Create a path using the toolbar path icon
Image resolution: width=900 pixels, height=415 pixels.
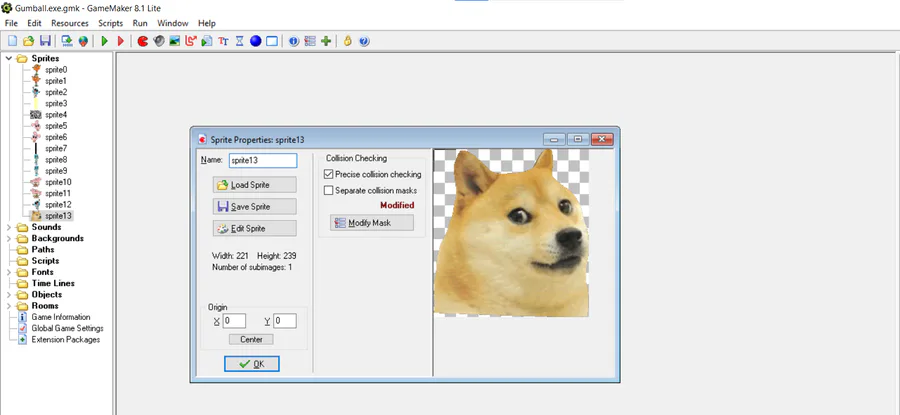pos(191,41)
